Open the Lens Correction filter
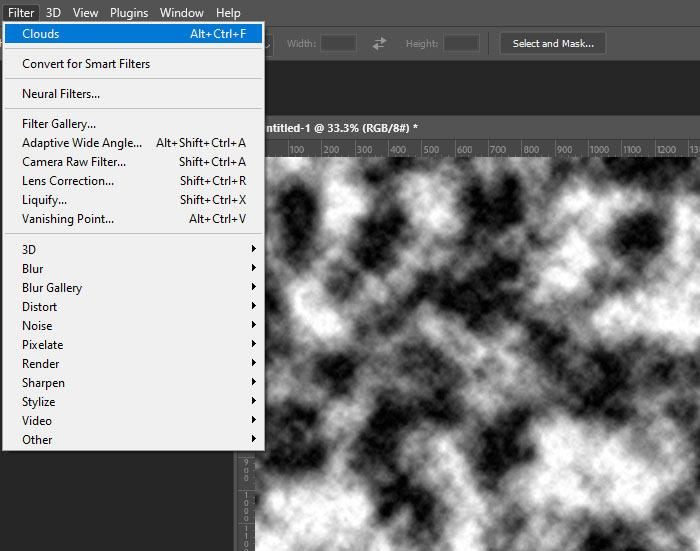700x551 pixels. click(x=68, y=181)
